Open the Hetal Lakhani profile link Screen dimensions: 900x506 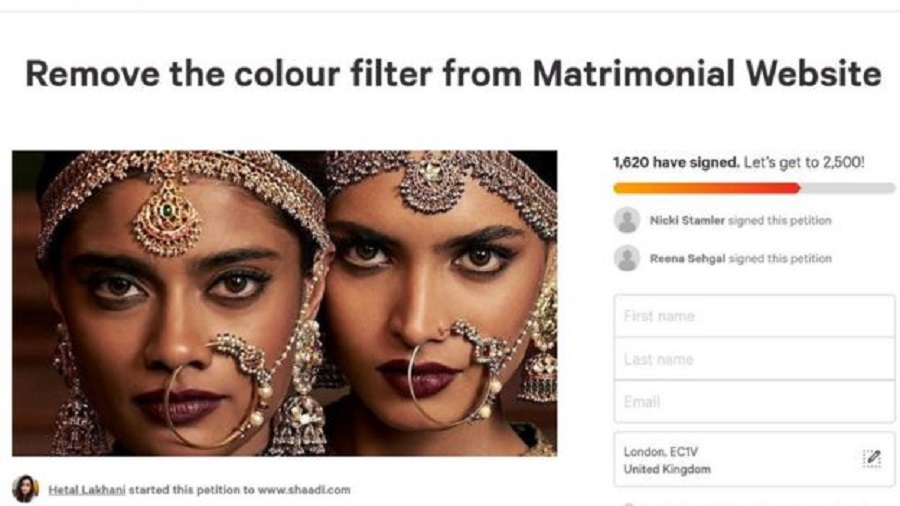[87, 490]
